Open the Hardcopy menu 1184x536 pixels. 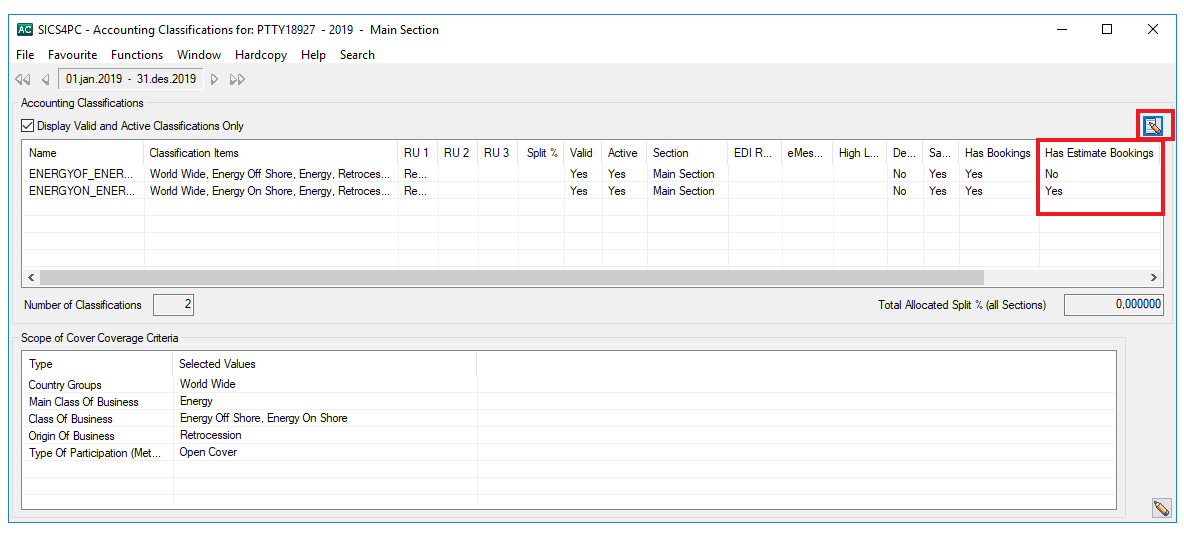[261, 55]
